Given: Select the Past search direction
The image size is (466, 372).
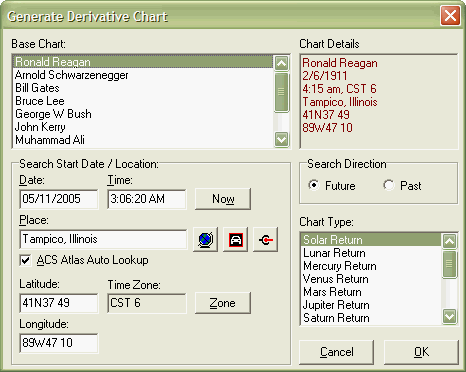Looking at the screenshot, I should (x=389, y=185).
